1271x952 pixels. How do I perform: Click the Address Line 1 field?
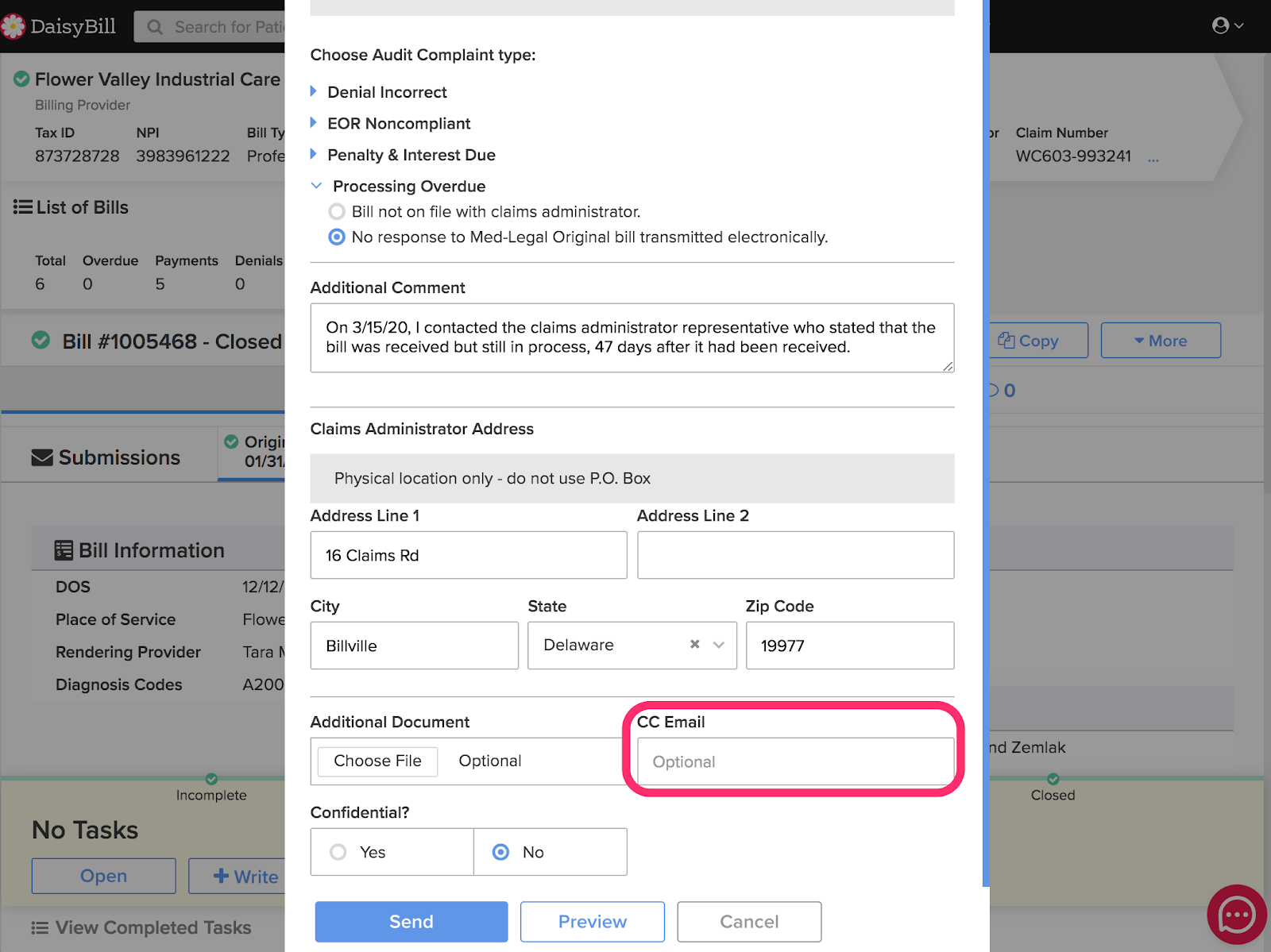(469, 555)
